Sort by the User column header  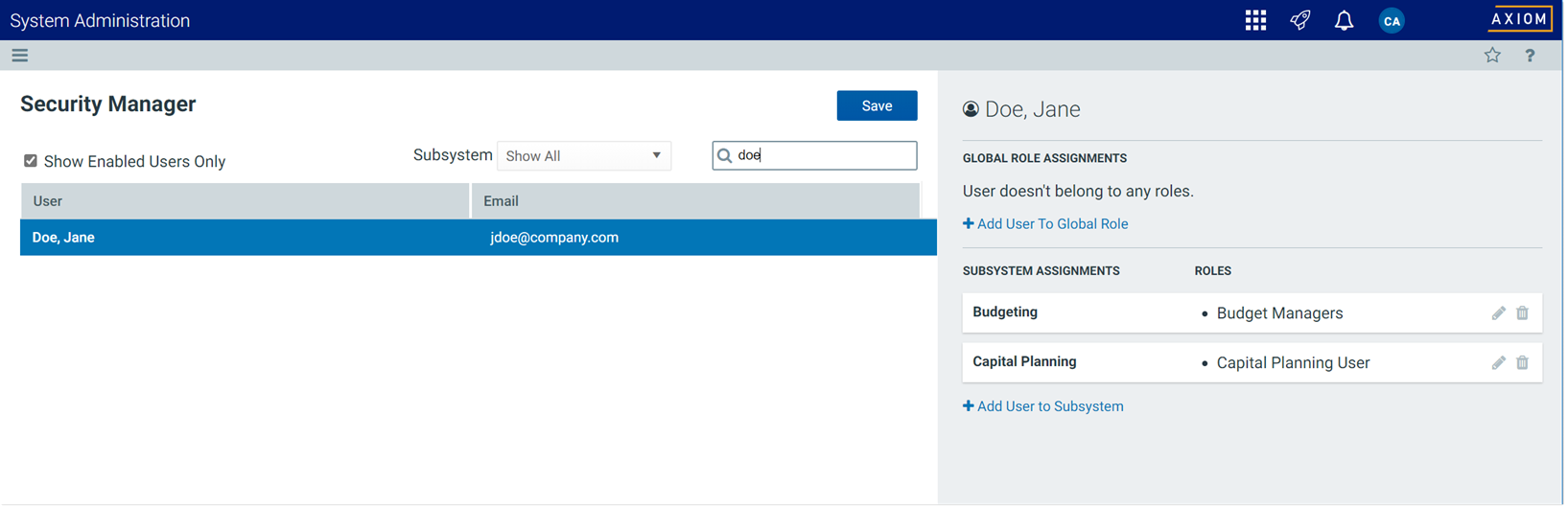(245, 201)
